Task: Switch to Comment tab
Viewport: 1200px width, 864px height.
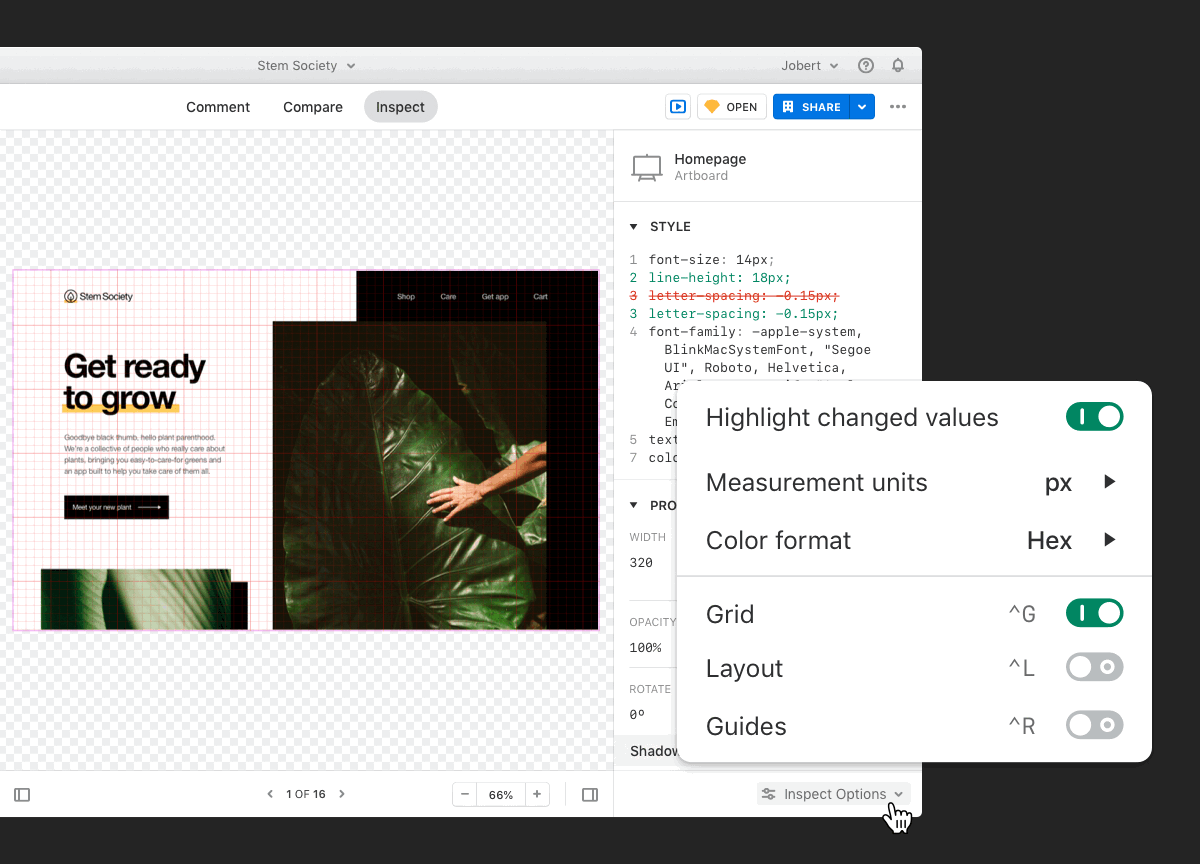Action: coord(218,107)
